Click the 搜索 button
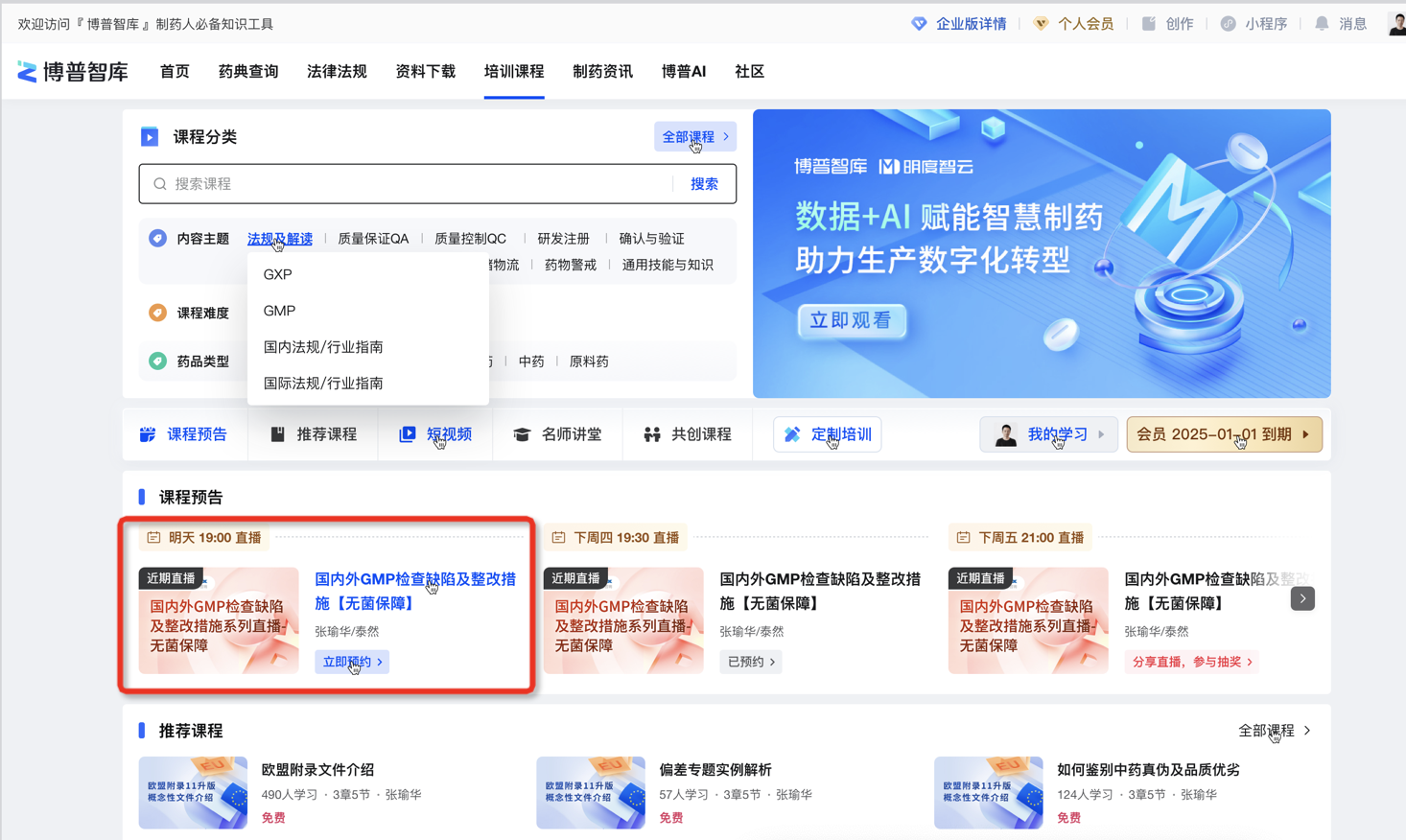This screenshot has height=840, width=1406. pos(704,184)
